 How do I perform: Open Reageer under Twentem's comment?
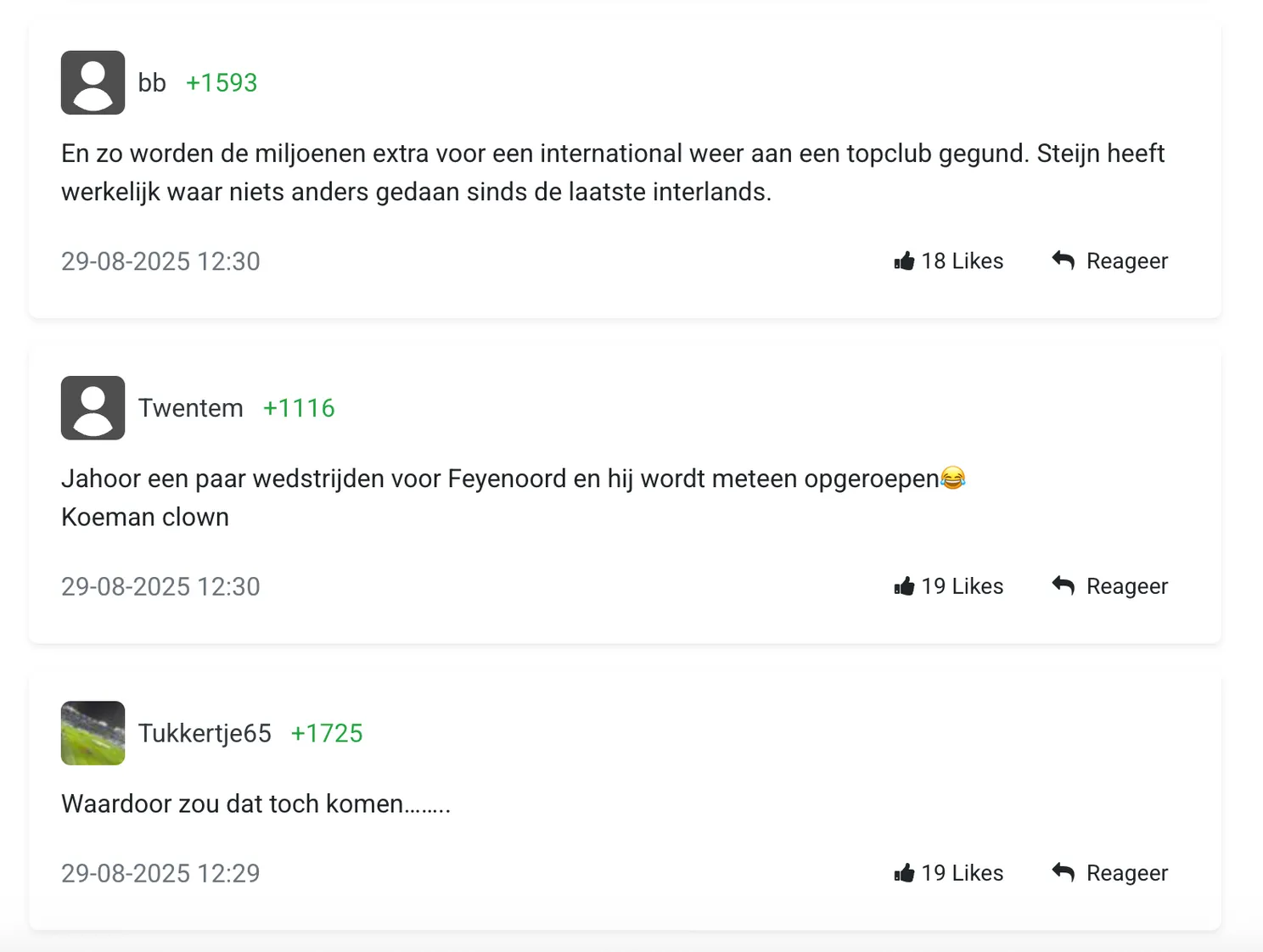1126,585
